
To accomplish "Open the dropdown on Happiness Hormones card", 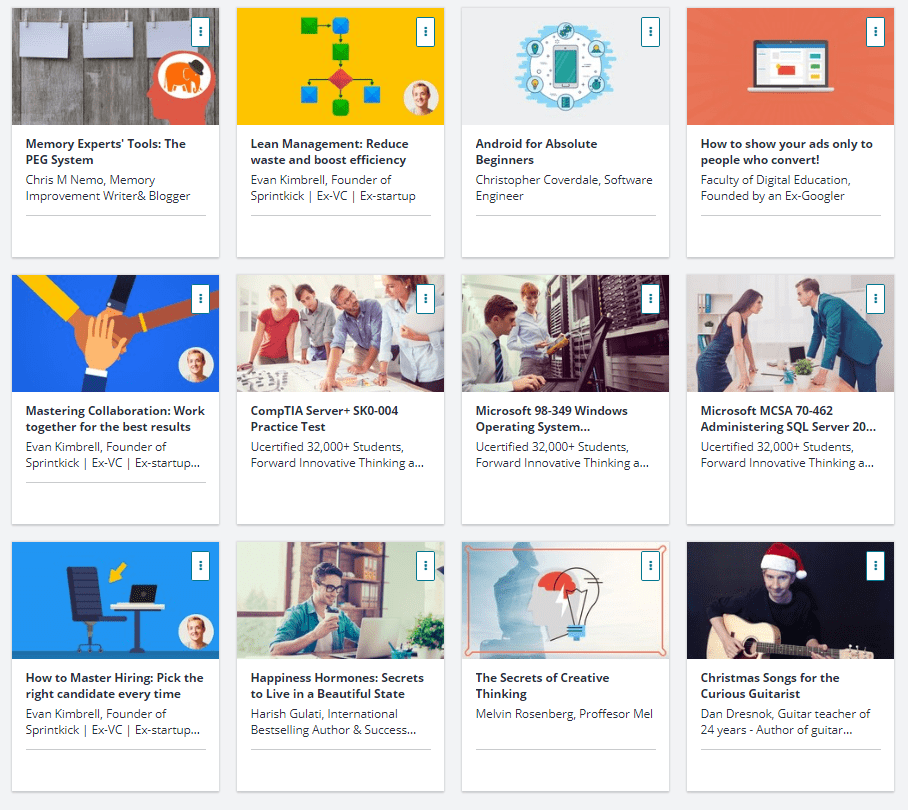I will pyautogui.click(x=425, y=565).
